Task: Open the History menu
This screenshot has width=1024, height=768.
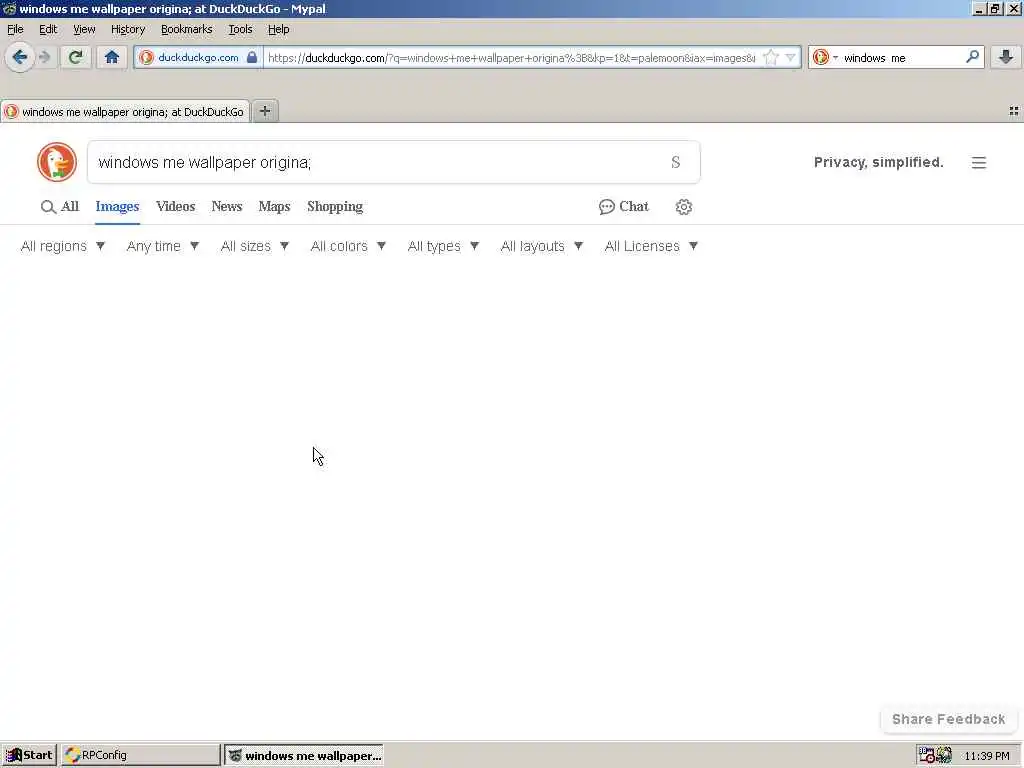Action: click(128, 29)
